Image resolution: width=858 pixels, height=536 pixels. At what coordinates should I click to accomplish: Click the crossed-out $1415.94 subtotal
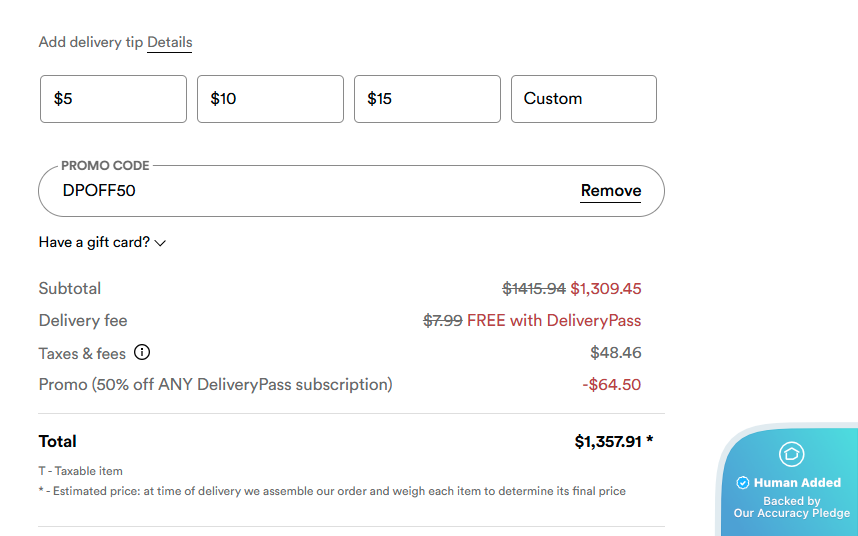(x=533, y=289)
